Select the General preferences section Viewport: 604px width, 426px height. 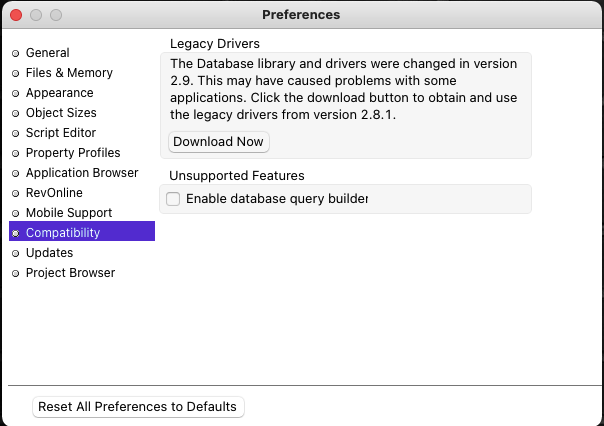(47, 53)
